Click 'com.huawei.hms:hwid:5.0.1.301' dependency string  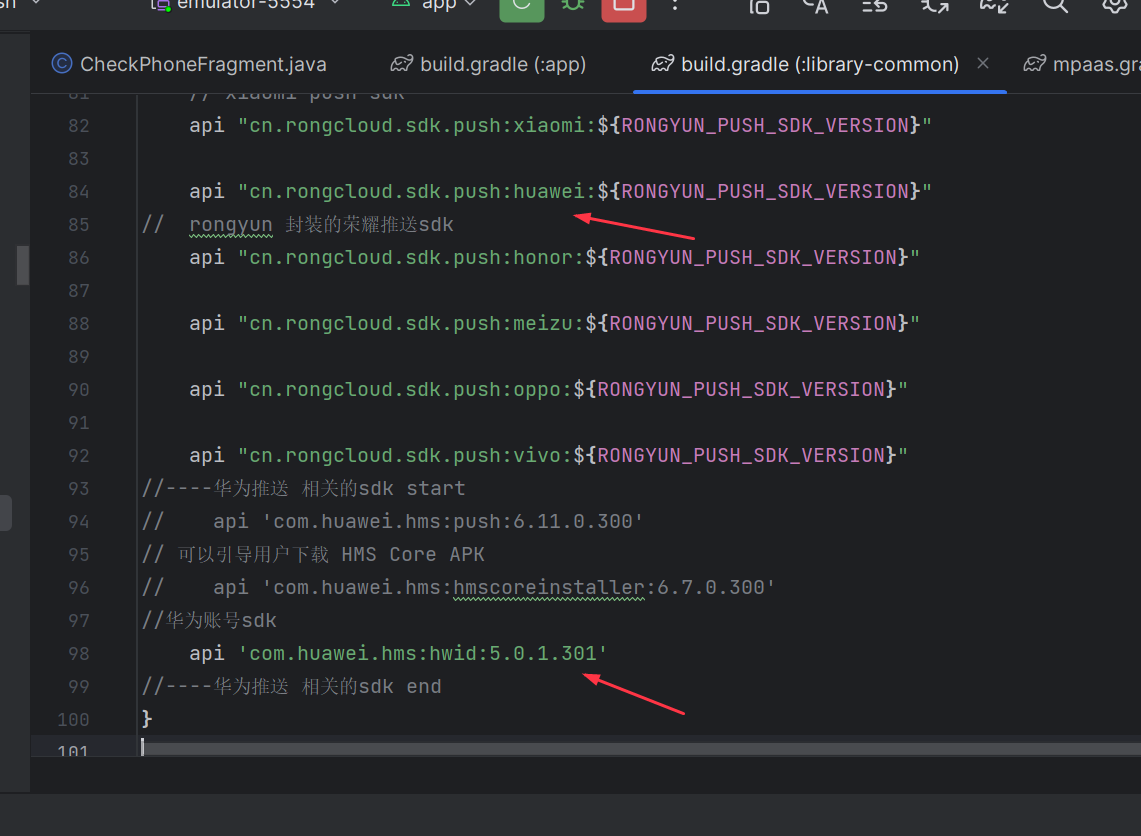click(422, 653)
